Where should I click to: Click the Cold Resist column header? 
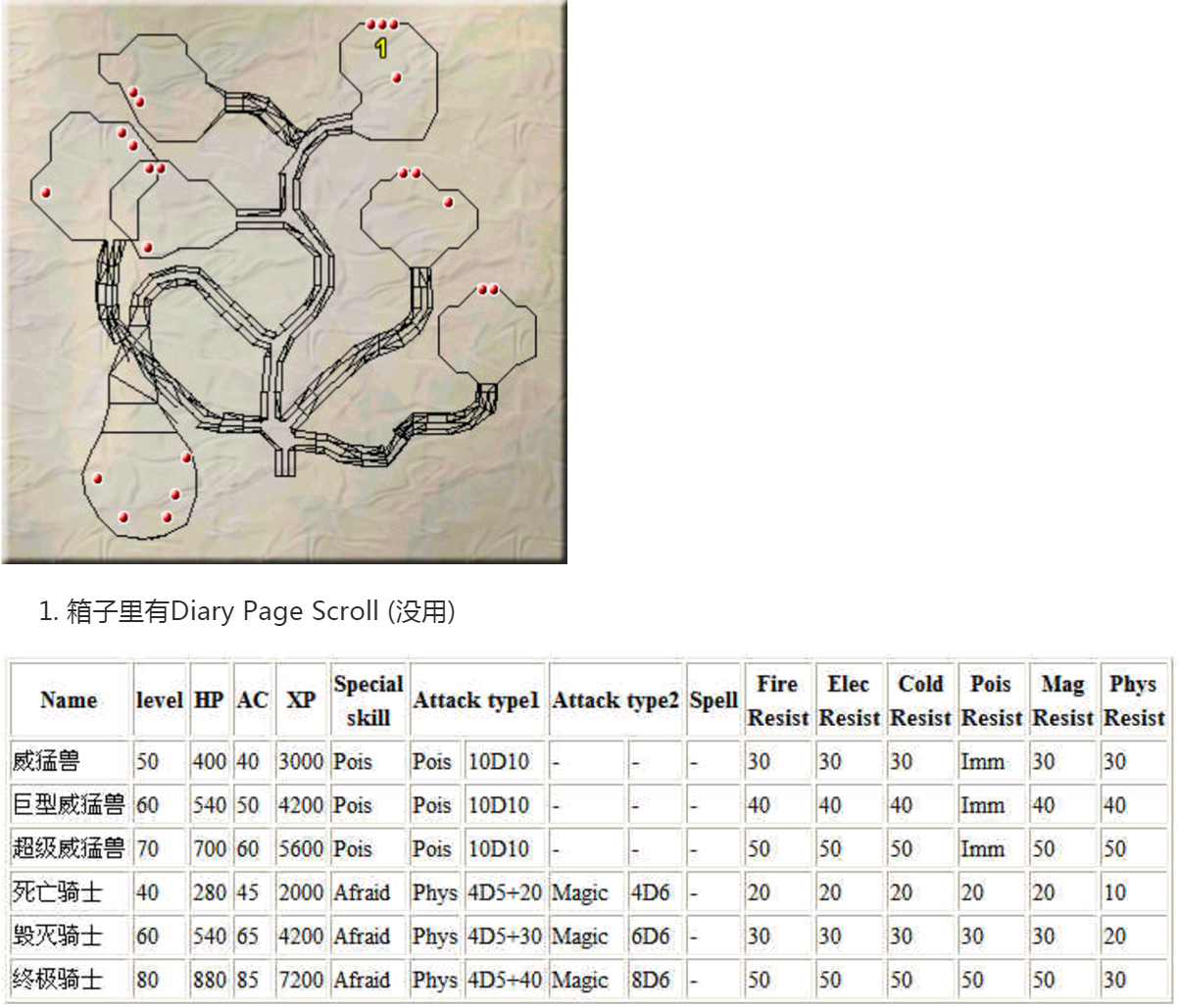point(920,700)
